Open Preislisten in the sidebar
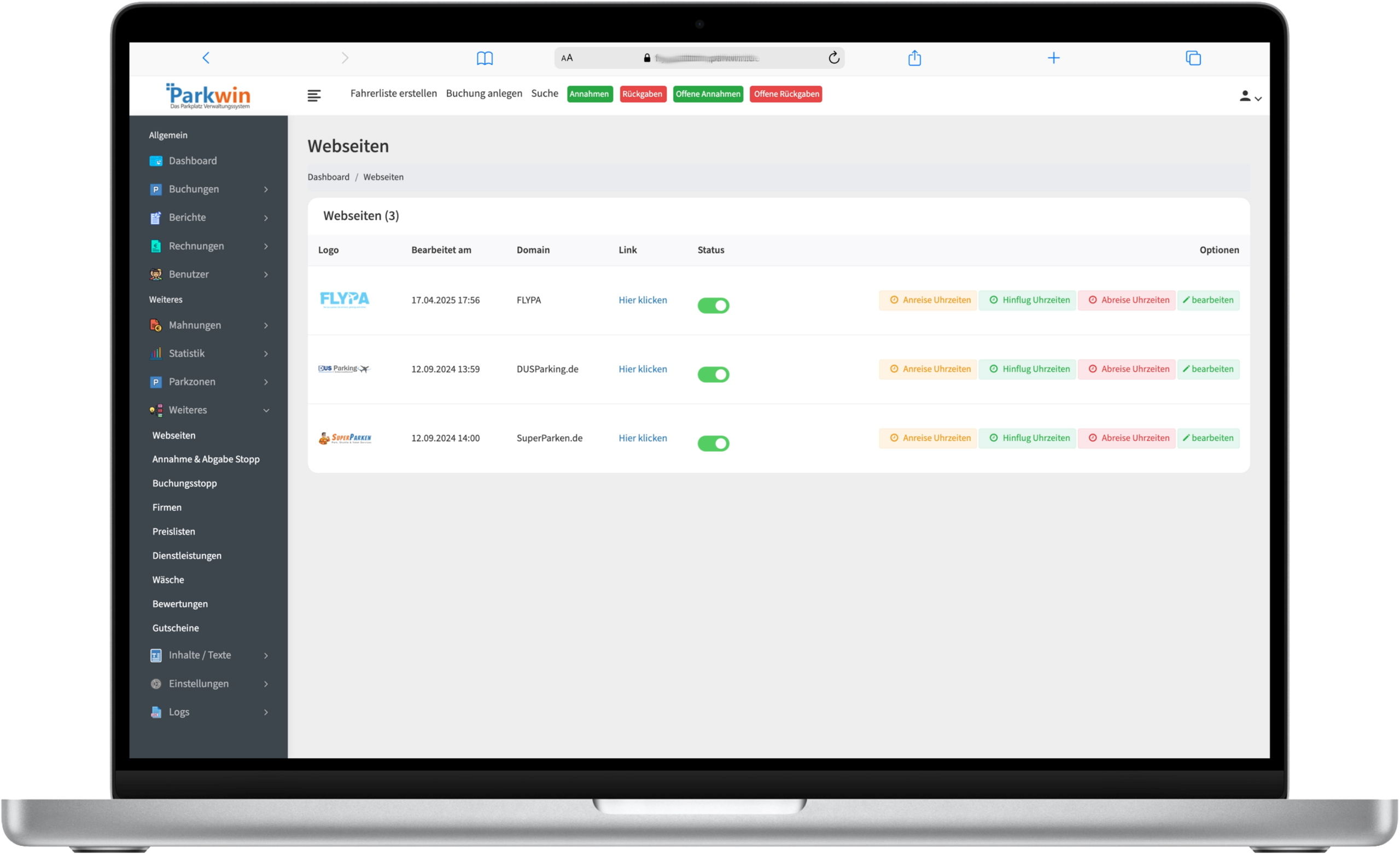This screenshot has height=855, width=1400. pos(173,531)
